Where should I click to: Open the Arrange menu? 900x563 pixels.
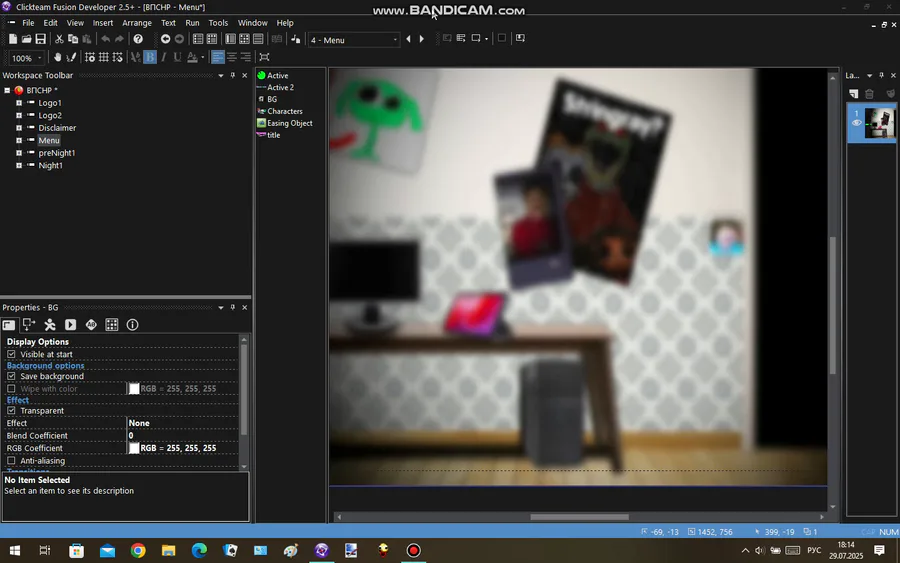[137, 23]
